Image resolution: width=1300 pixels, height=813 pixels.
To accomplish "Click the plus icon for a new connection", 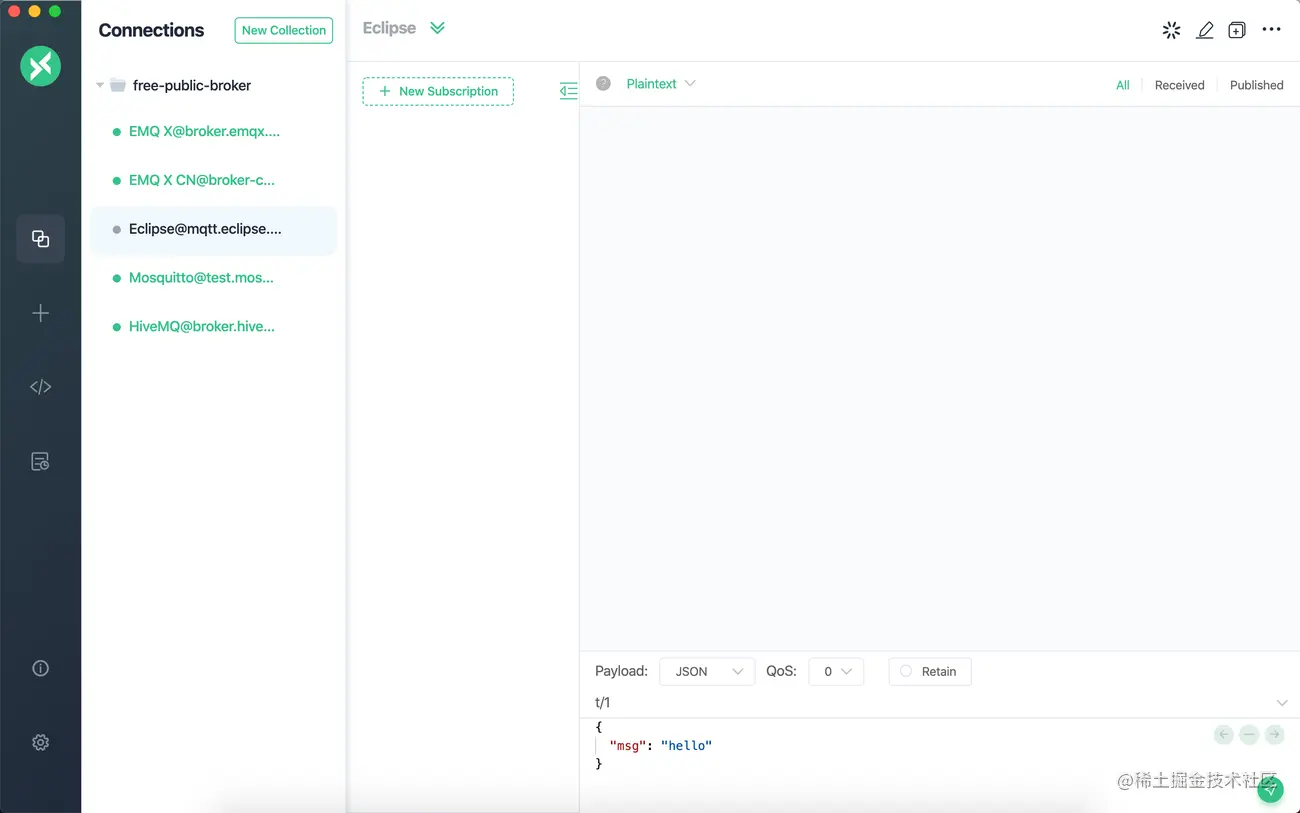I will tap(40, 313).
